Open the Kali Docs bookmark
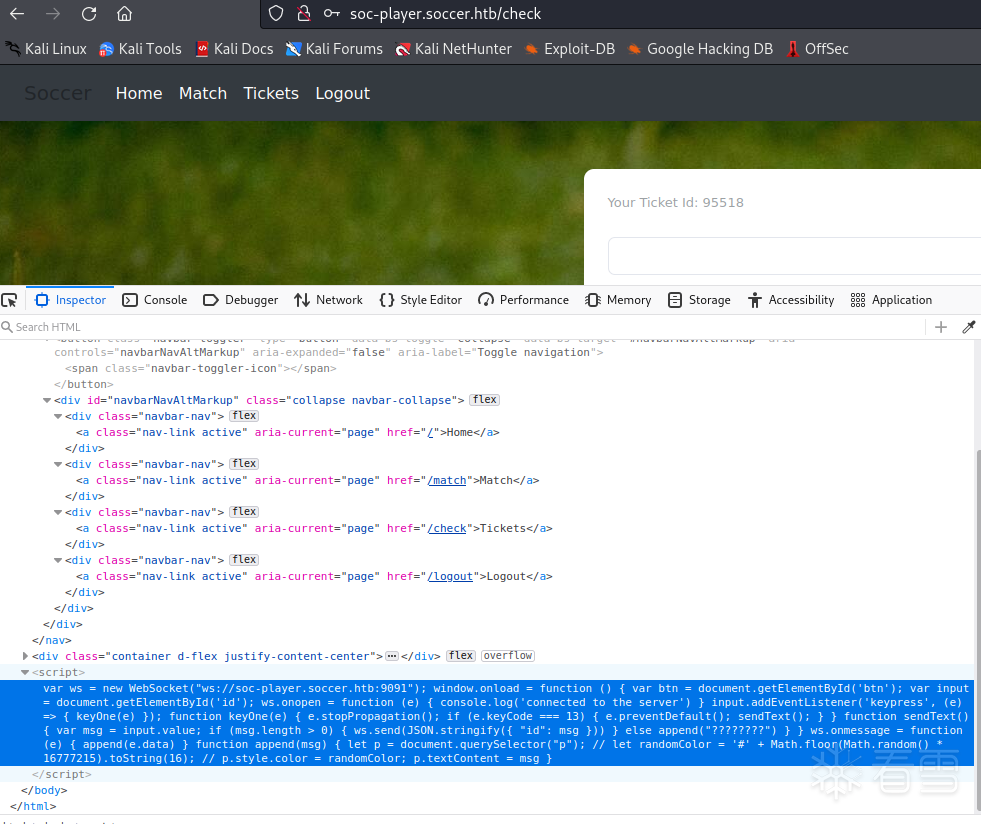Viewport: 981px width, 824px height. 235,49
